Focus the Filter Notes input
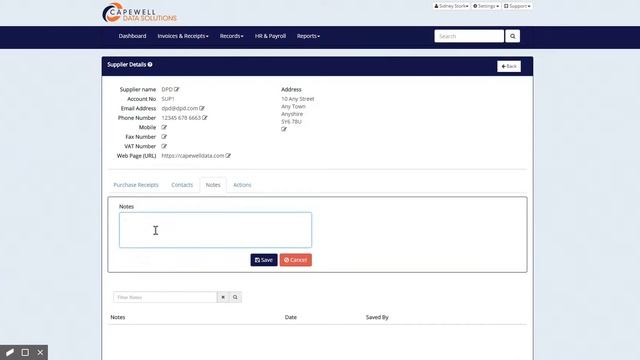 click(x=165, y=297)
